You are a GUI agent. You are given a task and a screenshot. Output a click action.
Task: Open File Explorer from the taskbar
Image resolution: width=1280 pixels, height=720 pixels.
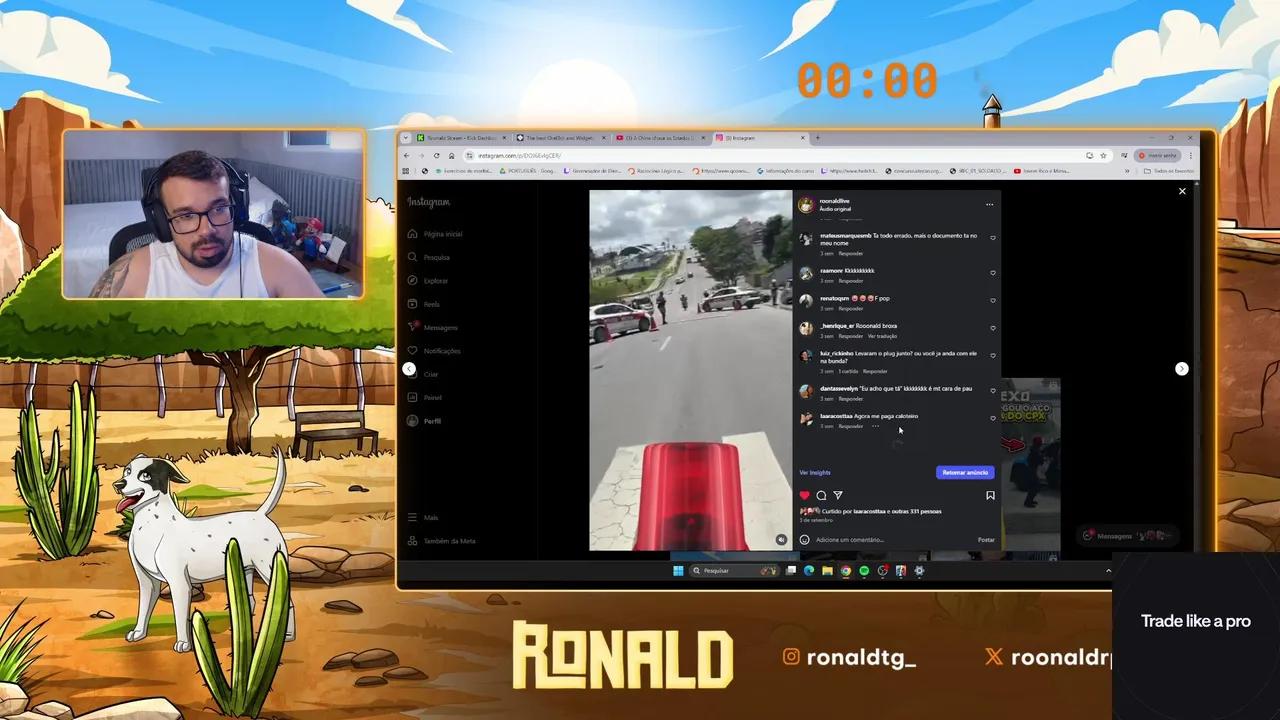827,571
